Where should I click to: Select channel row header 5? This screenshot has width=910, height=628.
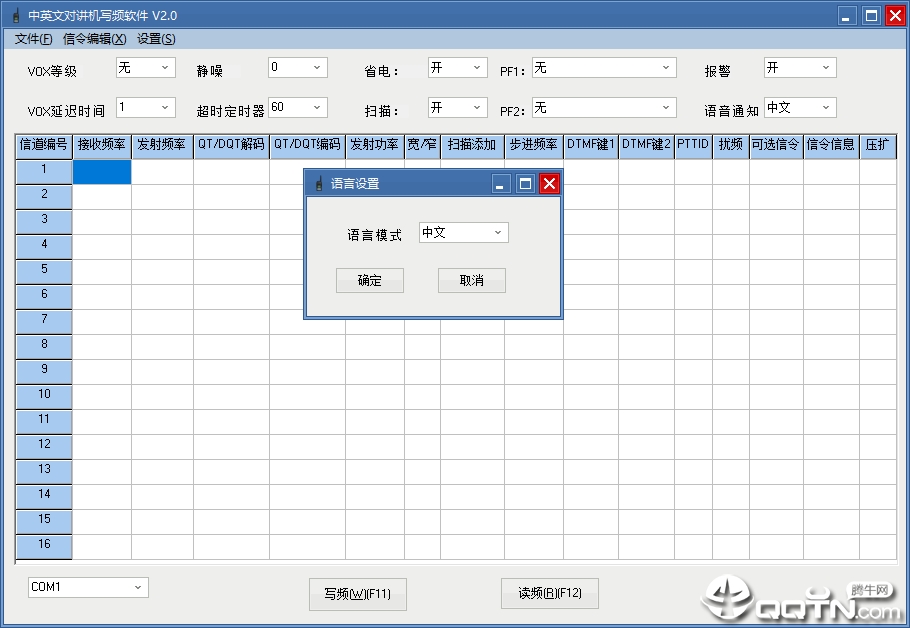point(44,272)
